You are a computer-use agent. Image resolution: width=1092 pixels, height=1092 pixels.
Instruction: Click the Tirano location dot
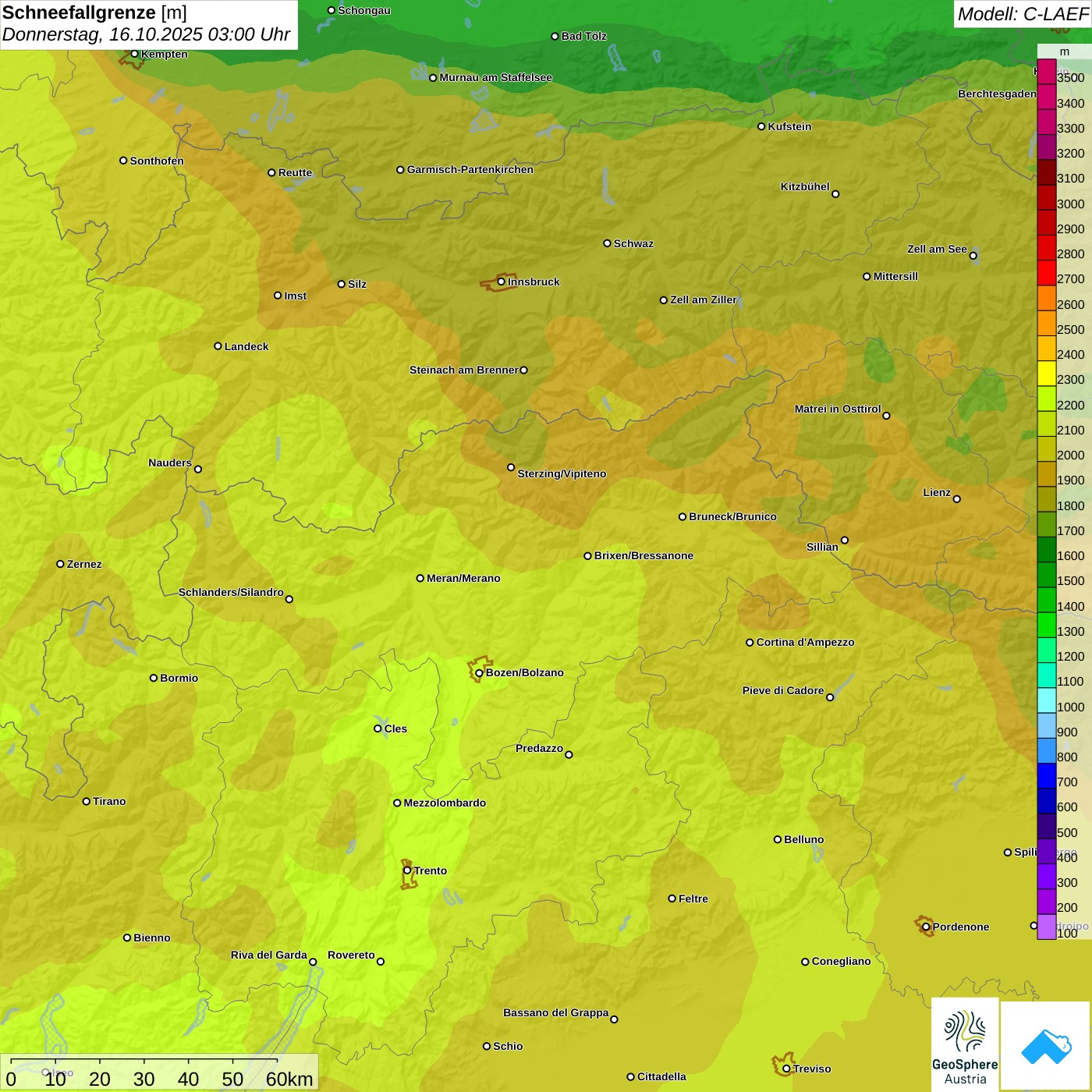[x=87, y=801]
